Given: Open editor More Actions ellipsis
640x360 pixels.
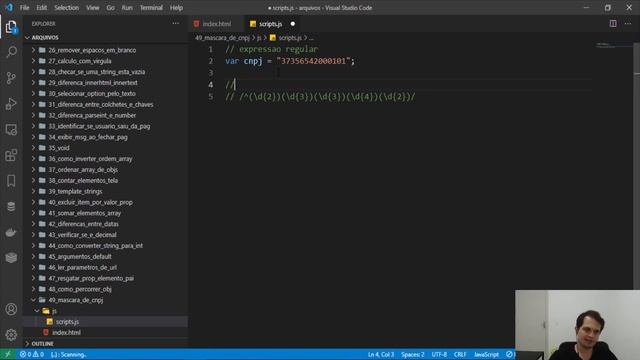Looking at the screenshot, I should point(628,24).
